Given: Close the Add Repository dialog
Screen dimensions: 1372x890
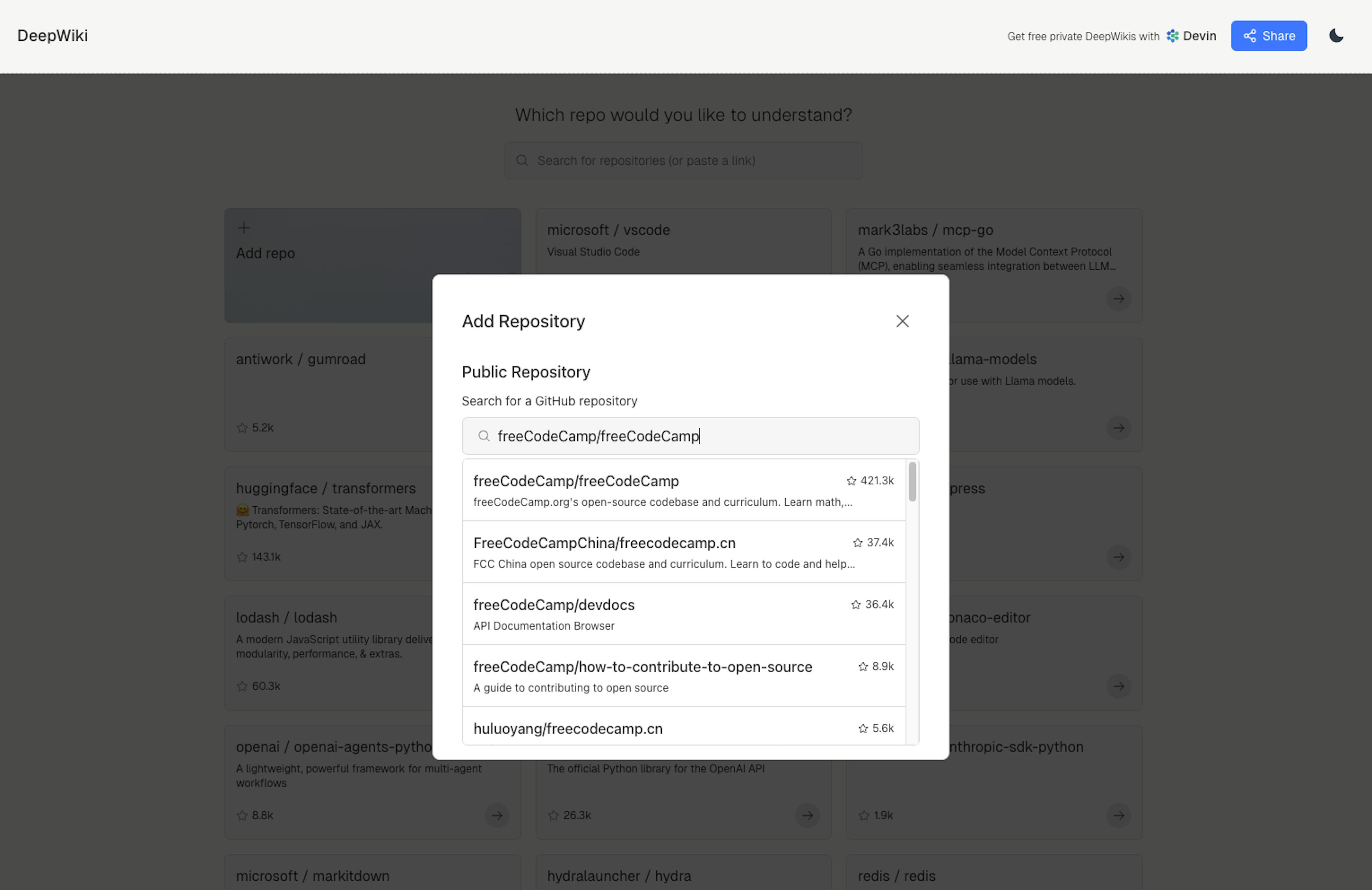Looking at the screenshot, I should [902, 321].
